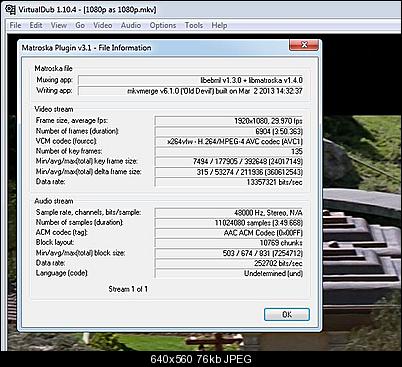Click the block size value 503 / 674 / 831
402x367 pixels.
tap(229, 253)
